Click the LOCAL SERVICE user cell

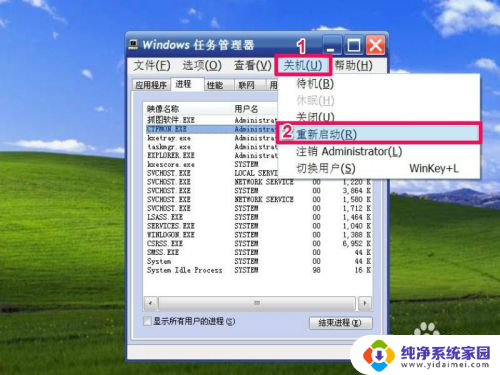[x=256, y=173]
